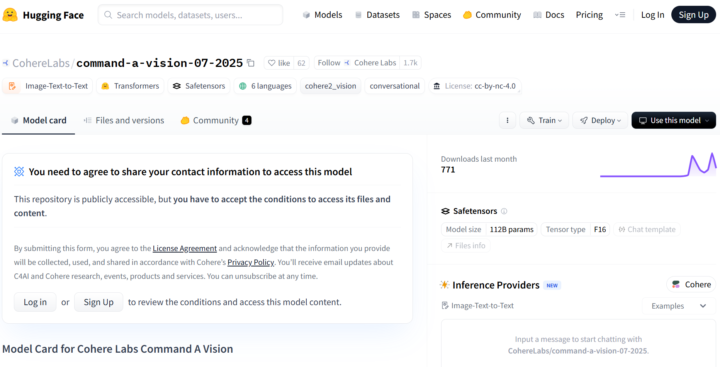Click the Community tab emoji icon

pos(185,120)
